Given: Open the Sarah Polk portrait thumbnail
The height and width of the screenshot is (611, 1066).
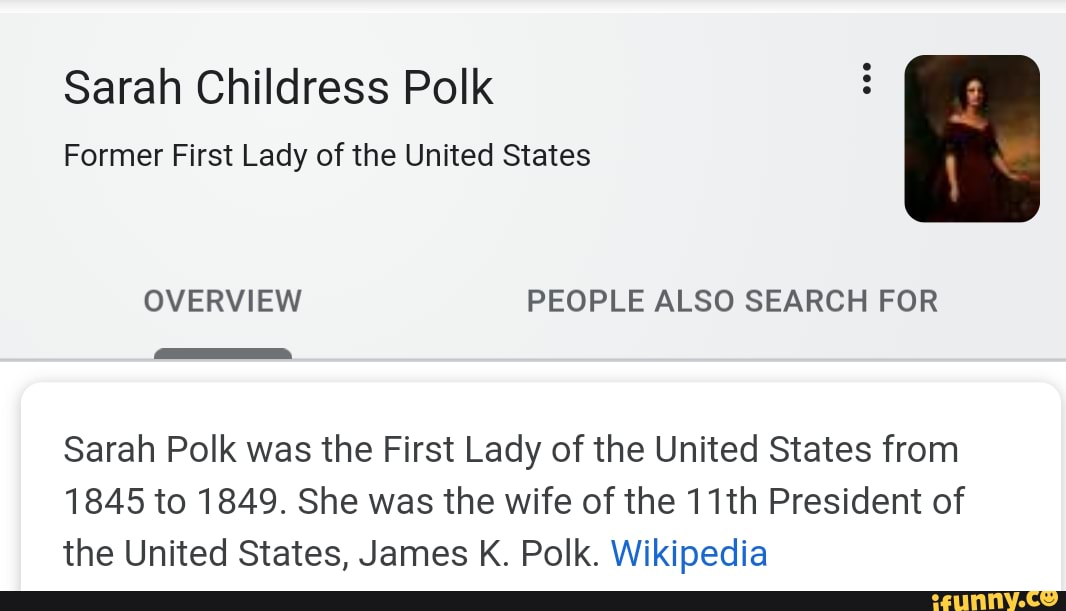Looking at the screenshot, I should coord(971,138).
